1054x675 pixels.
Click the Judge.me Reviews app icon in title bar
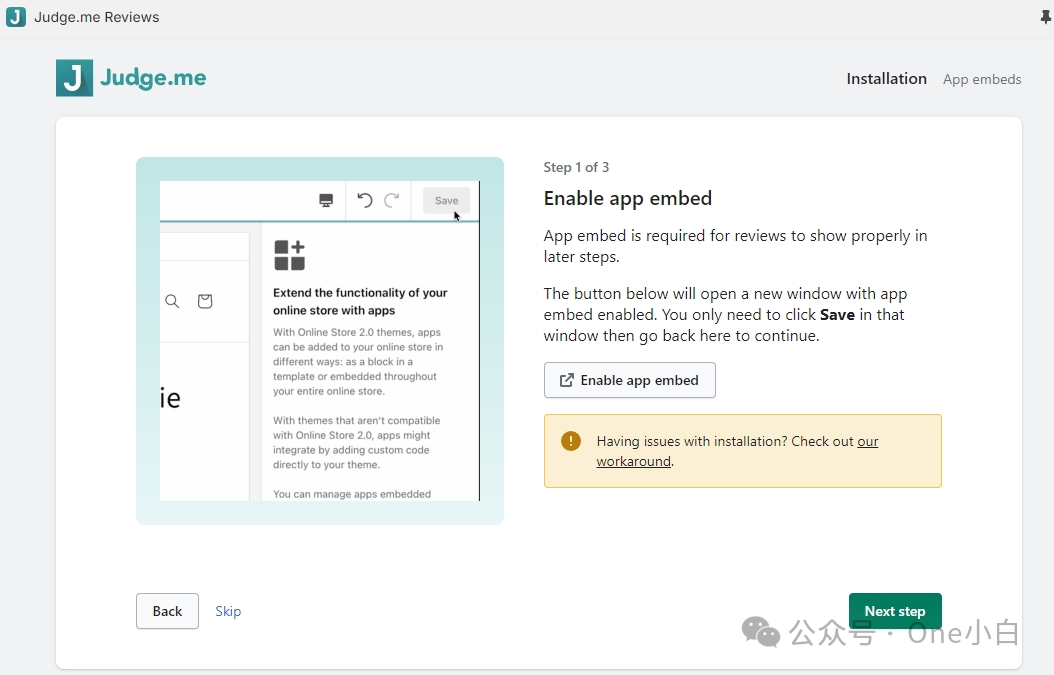[16, 17]
